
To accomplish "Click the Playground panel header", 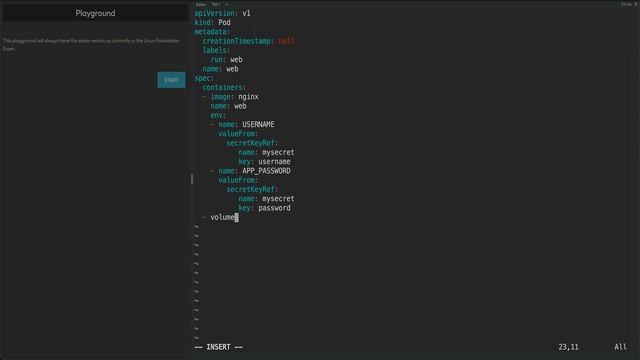I will 95,13.
